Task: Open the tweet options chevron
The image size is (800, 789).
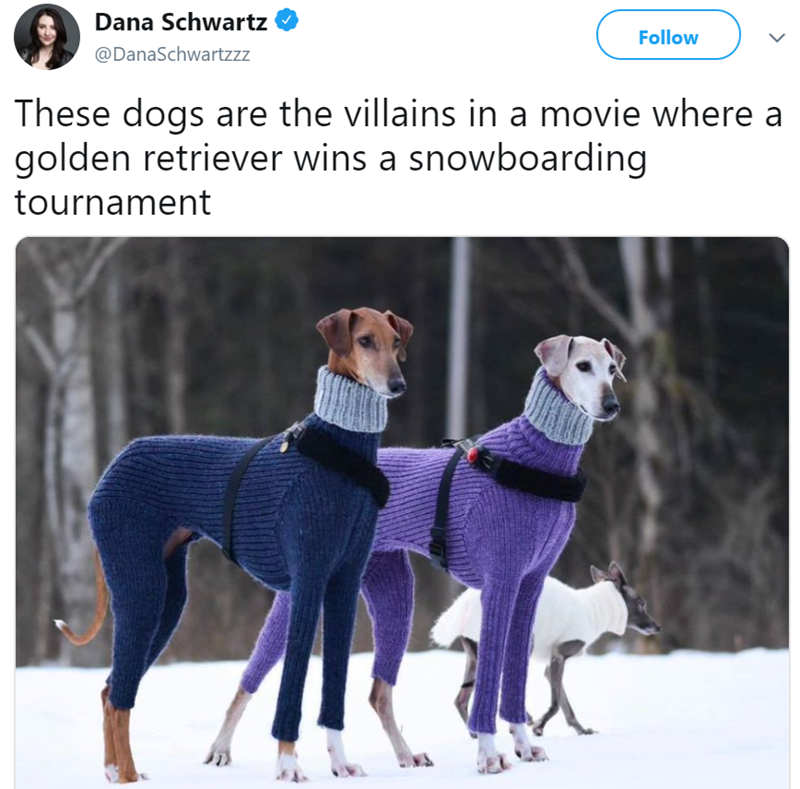Action: 777,37
